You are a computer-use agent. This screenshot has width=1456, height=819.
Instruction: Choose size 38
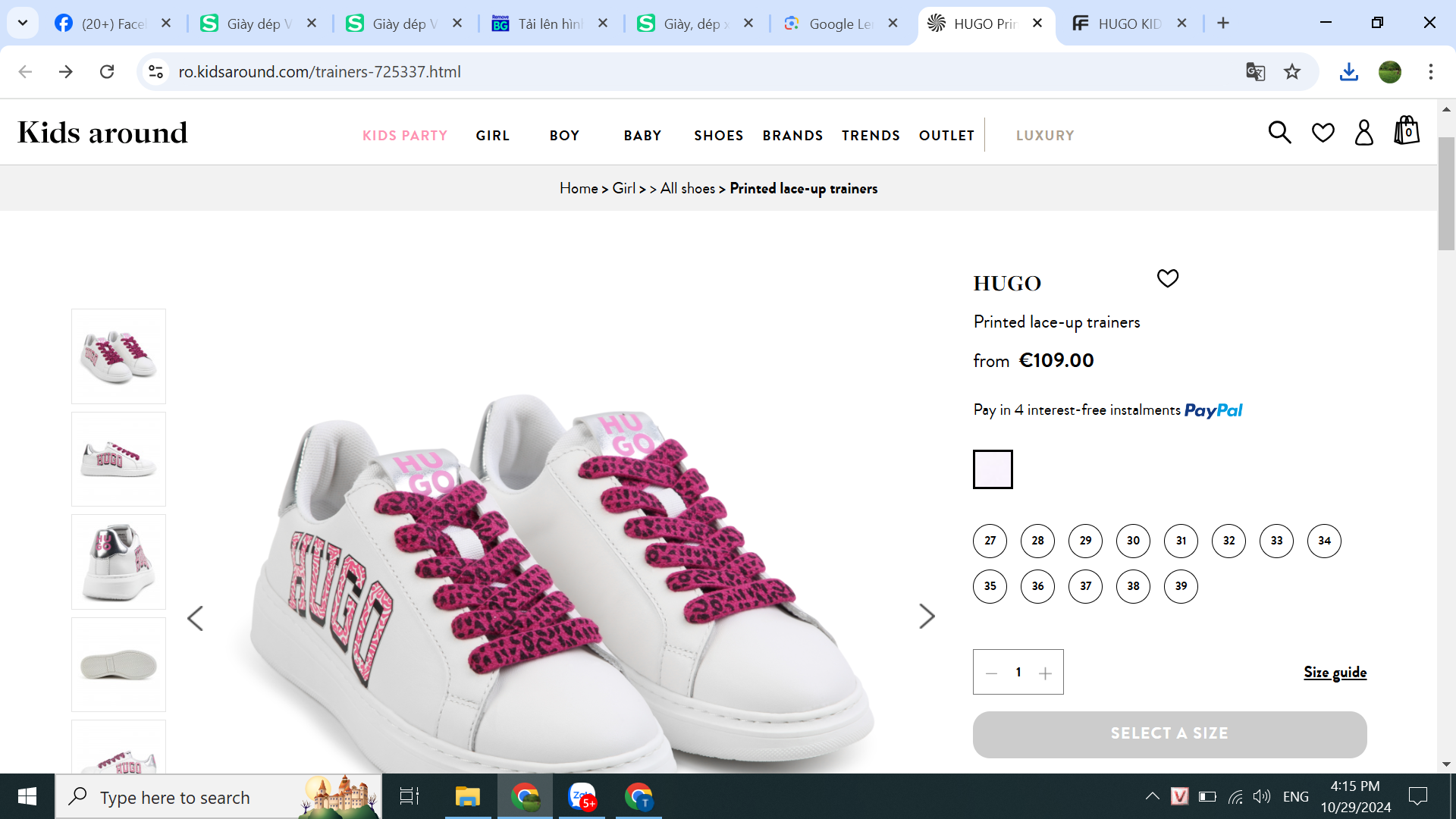click(1133, 586)
